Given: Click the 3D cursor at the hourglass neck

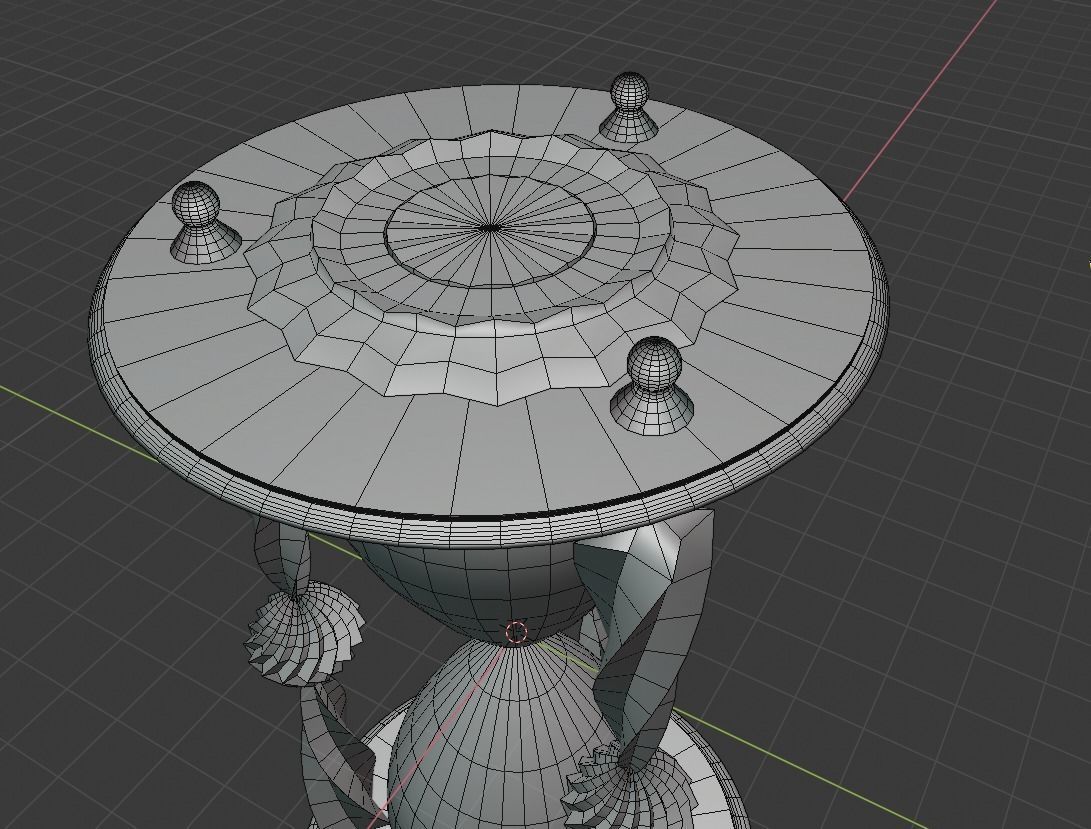Looking at the screenshot, I should (516, 632).
